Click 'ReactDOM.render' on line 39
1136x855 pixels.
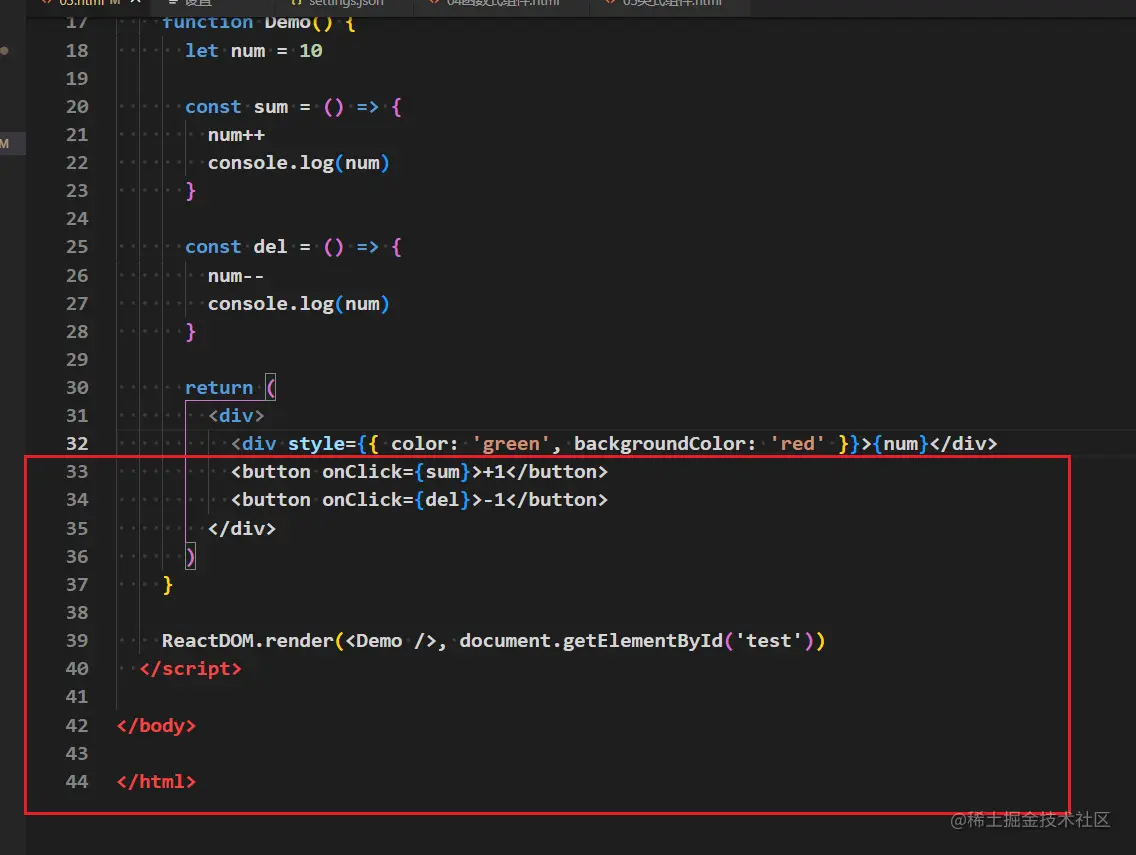click(247, 641)
